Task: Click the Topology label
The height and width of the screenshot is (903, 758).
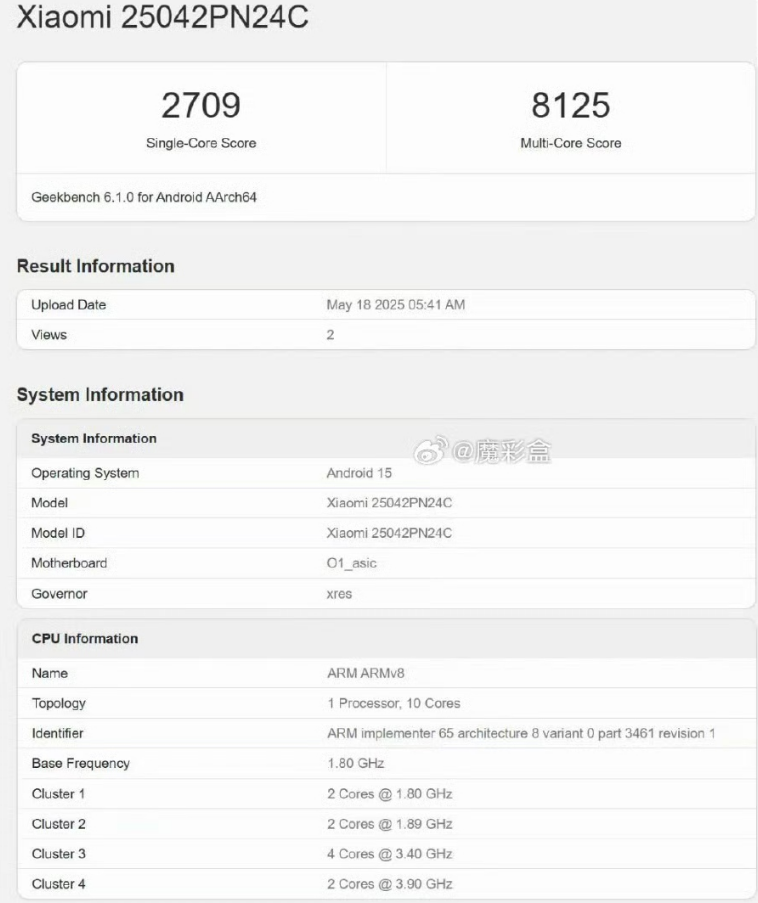Action: [59, 703]
